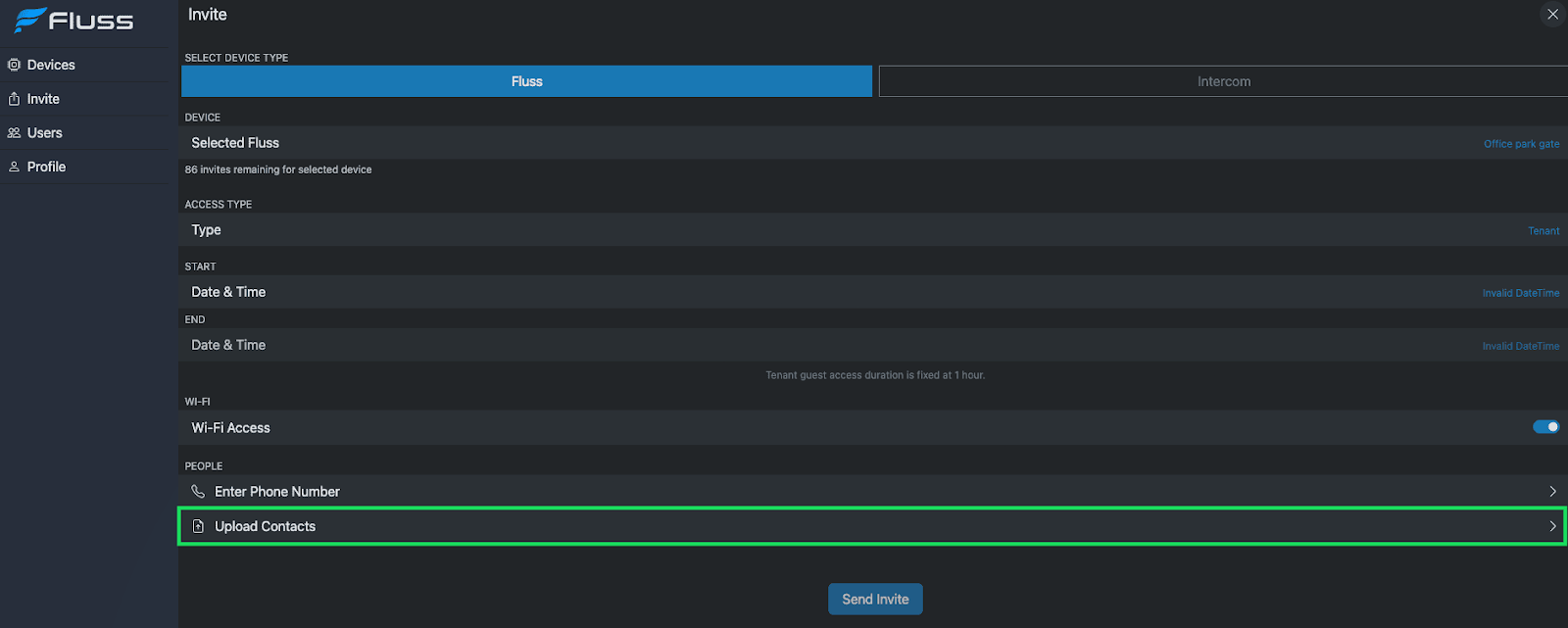Viewport: 1568px width, 628px height.
Task: Open the Tenant access type selector
Action: click(1543, 231)
